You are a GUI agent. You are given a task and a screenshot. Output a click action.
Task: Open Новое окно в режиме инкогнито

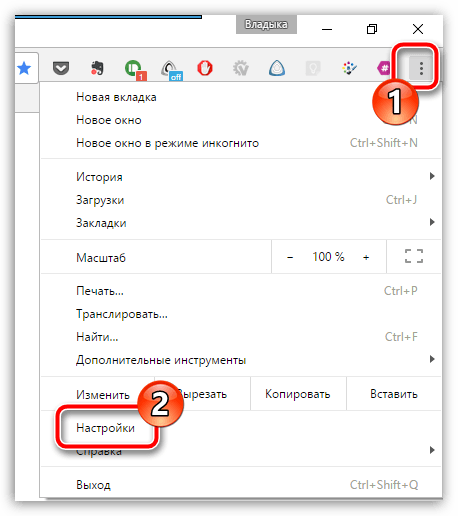(x=241, y=143)
